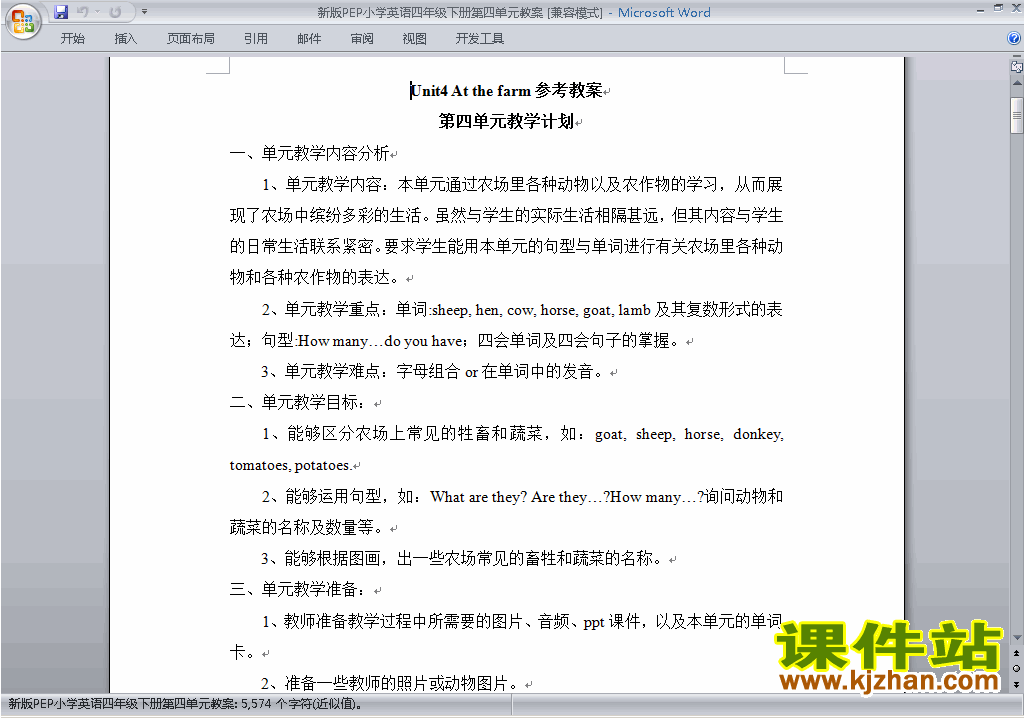Click the Previous Page double-up arrow
The width and height of the screenshot is (1024, 718).
click(x=1017, y=653)
